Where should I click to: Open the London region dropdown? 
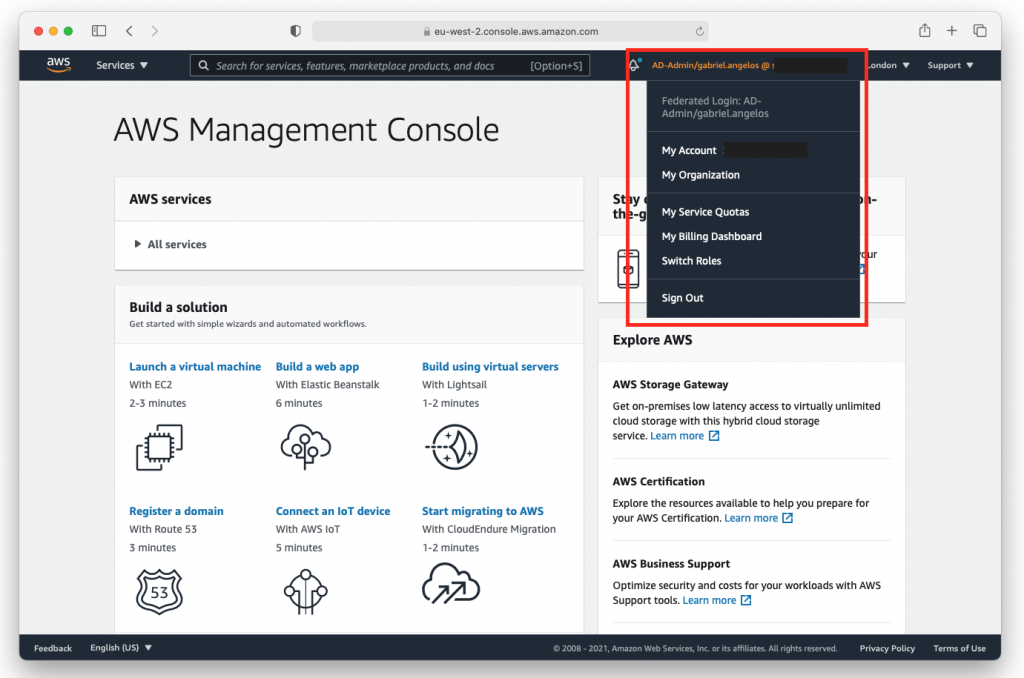pos(888,65)
